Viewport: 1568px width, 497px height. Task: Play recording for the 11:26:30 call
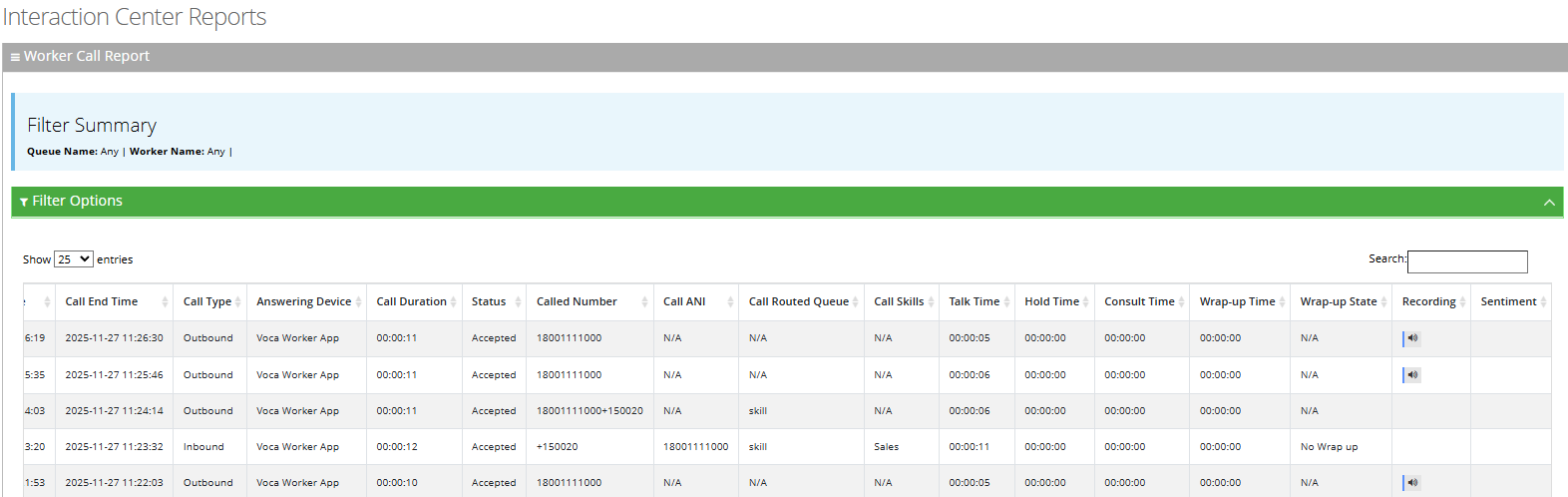(1411, 338)
